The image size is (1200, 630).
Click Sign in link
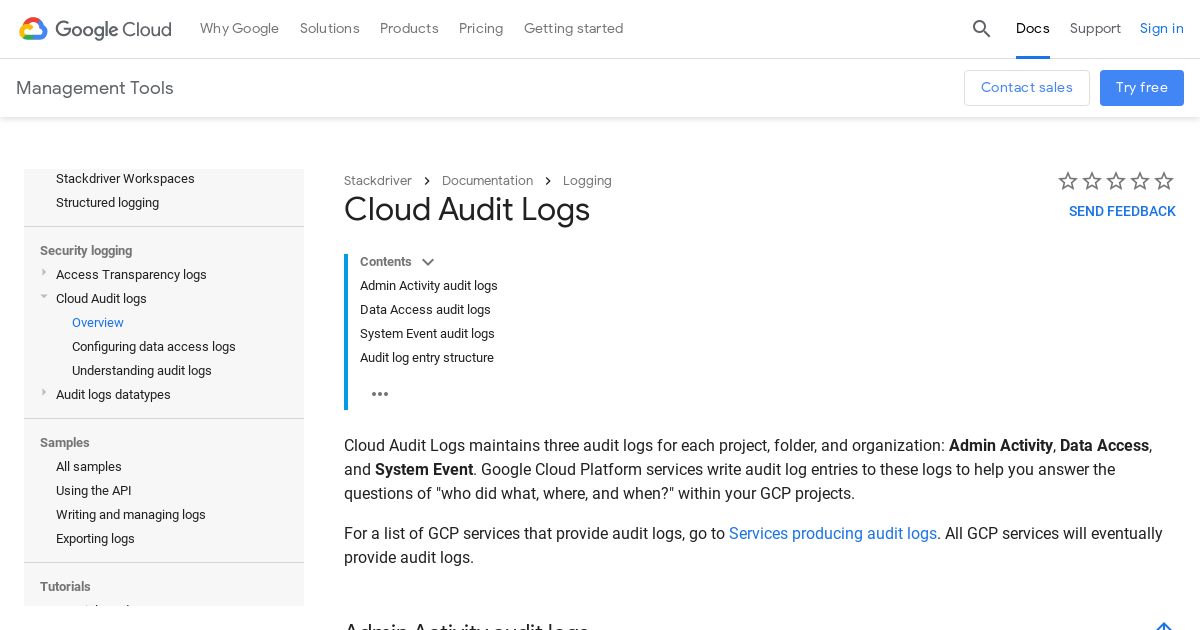pyautogui.click(x=1162, y=29)
